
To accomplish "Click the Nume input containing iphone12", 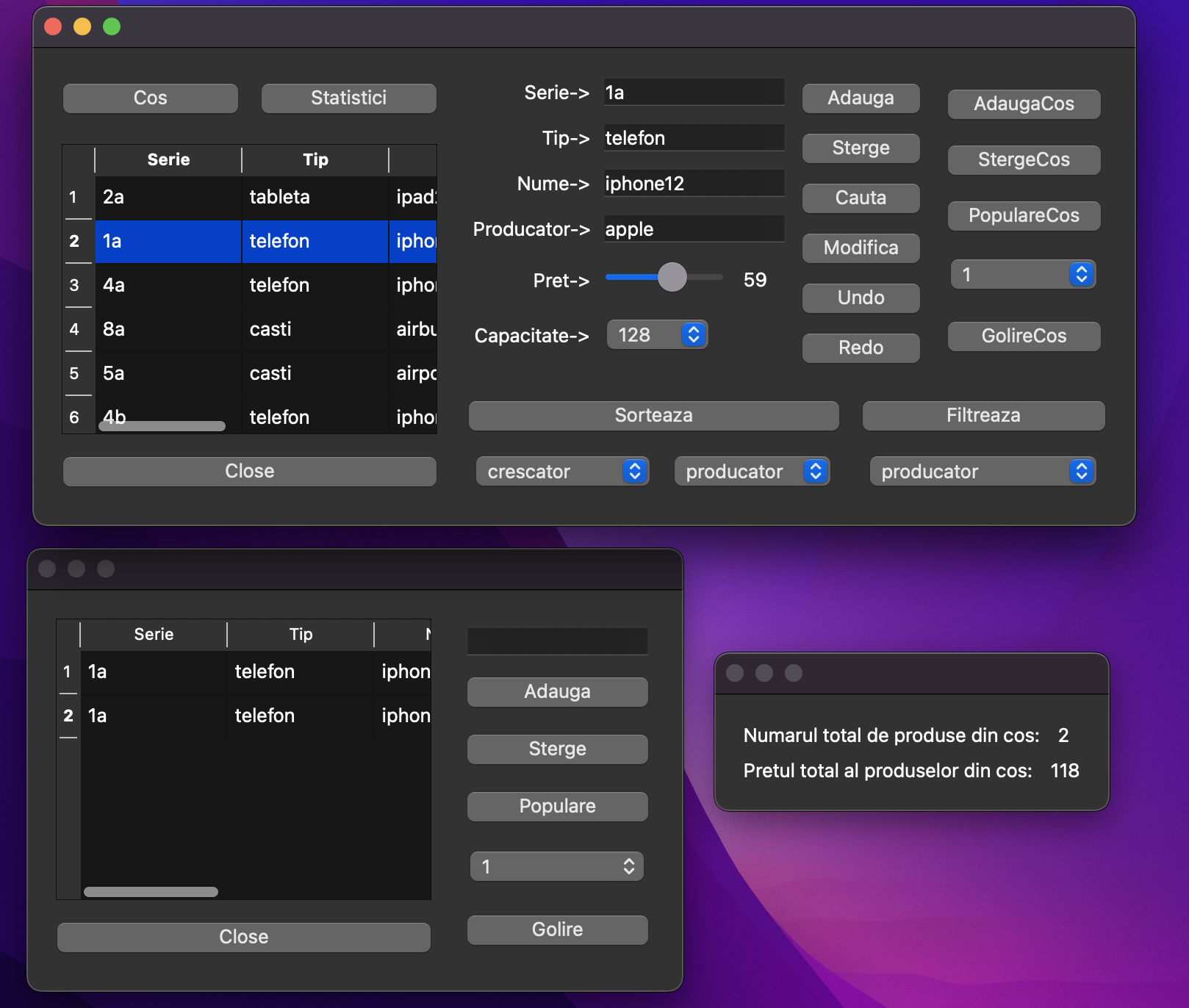I will tap(693, 183).
